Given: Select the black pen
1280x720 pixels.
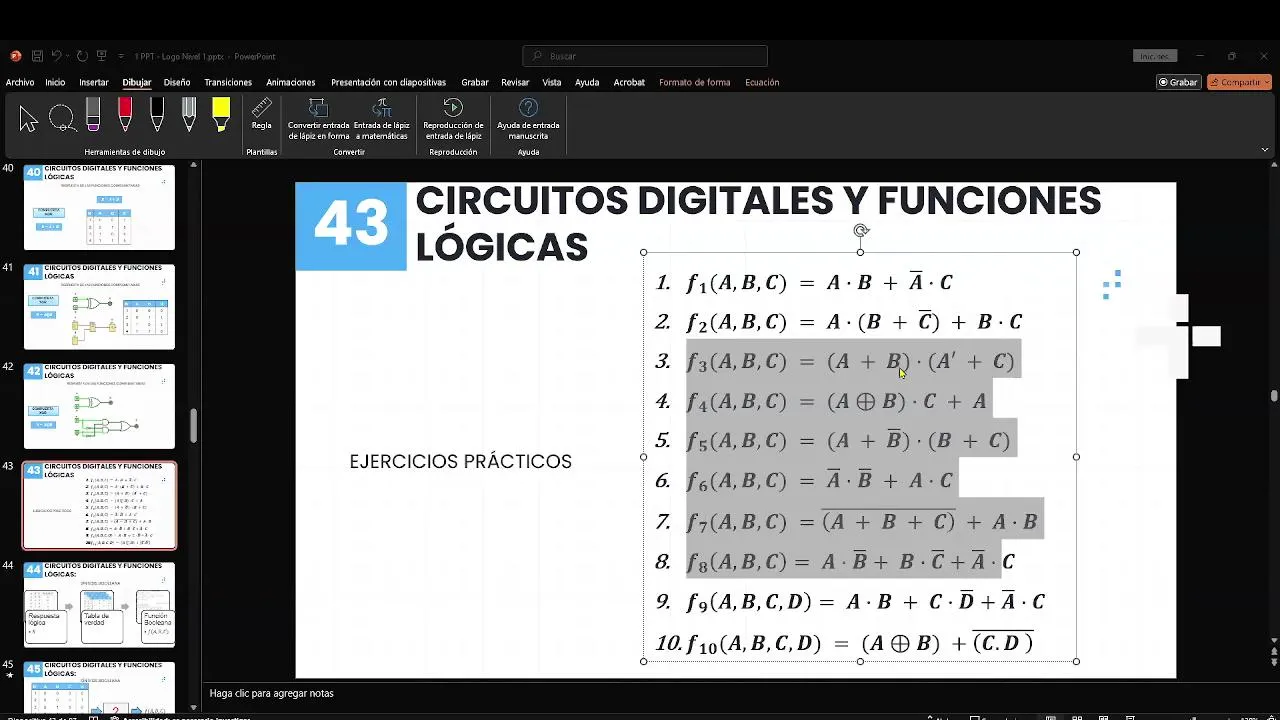Looking at the screenshot, I should pyautogui.click(x=157, y=115).
